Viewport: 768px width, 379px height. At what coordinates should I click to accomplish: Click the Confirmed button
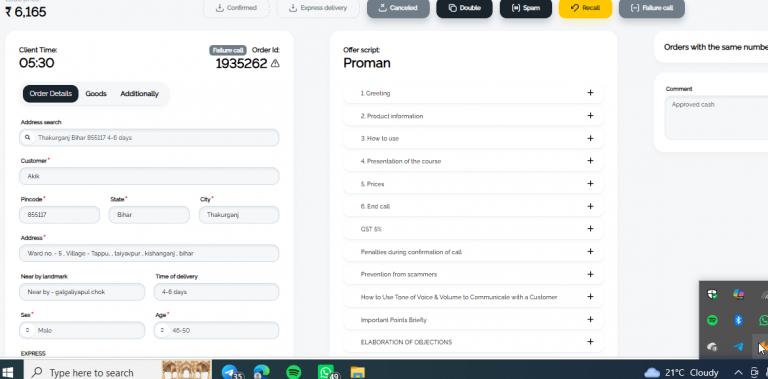[x=236, y=8]
